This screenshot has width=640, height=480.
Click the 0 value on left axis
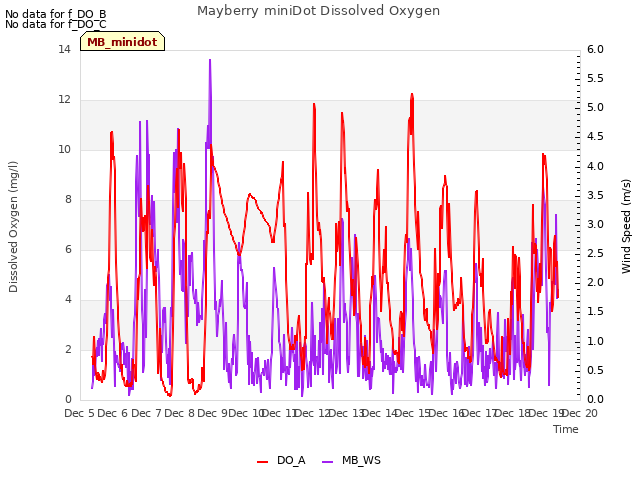[x=68, y=400]
